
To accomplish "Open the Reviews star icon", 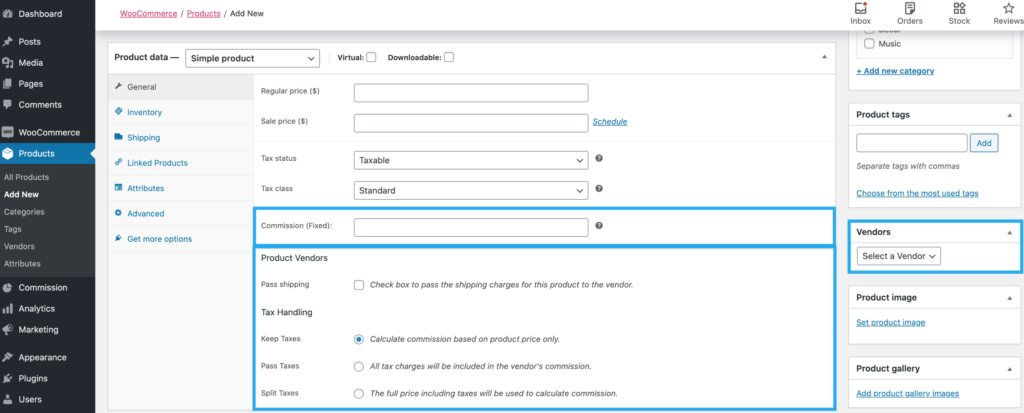I will (1009, 8).
